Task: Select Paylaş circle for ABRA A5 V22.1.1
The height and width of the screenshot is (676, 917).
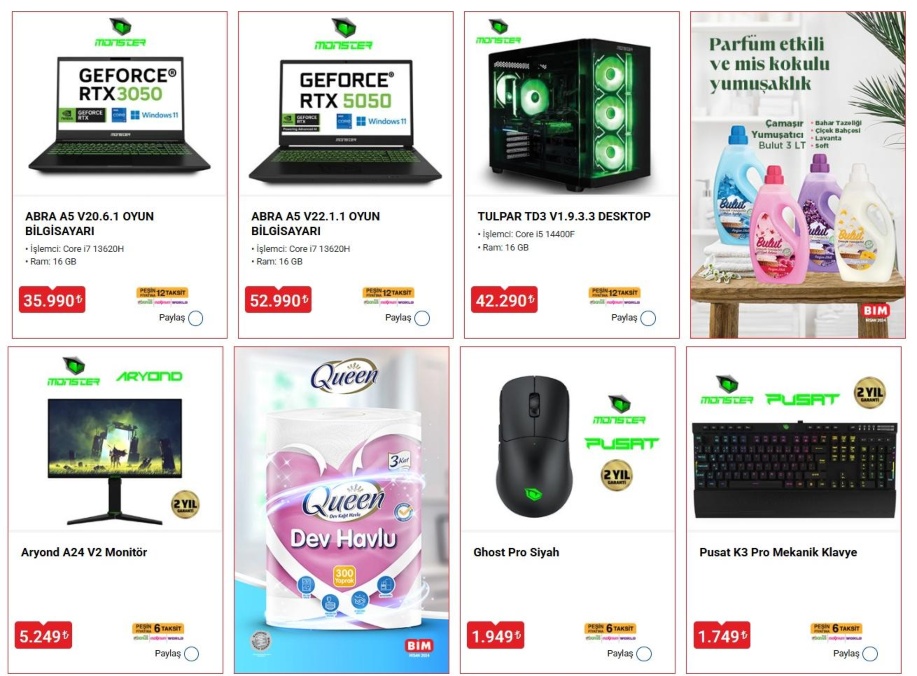Action: pyautogui.click(x=422, y=318)
